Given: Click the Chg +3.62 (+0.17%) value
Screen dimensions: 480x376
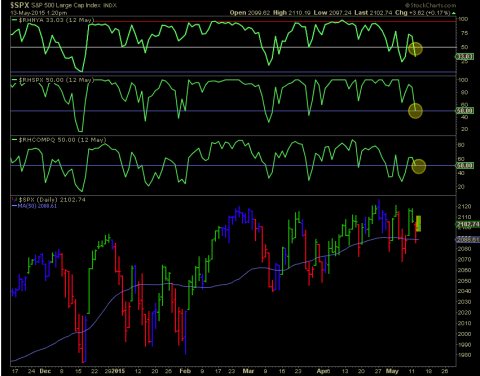Looking at the screenshot, I should (423, 13).
